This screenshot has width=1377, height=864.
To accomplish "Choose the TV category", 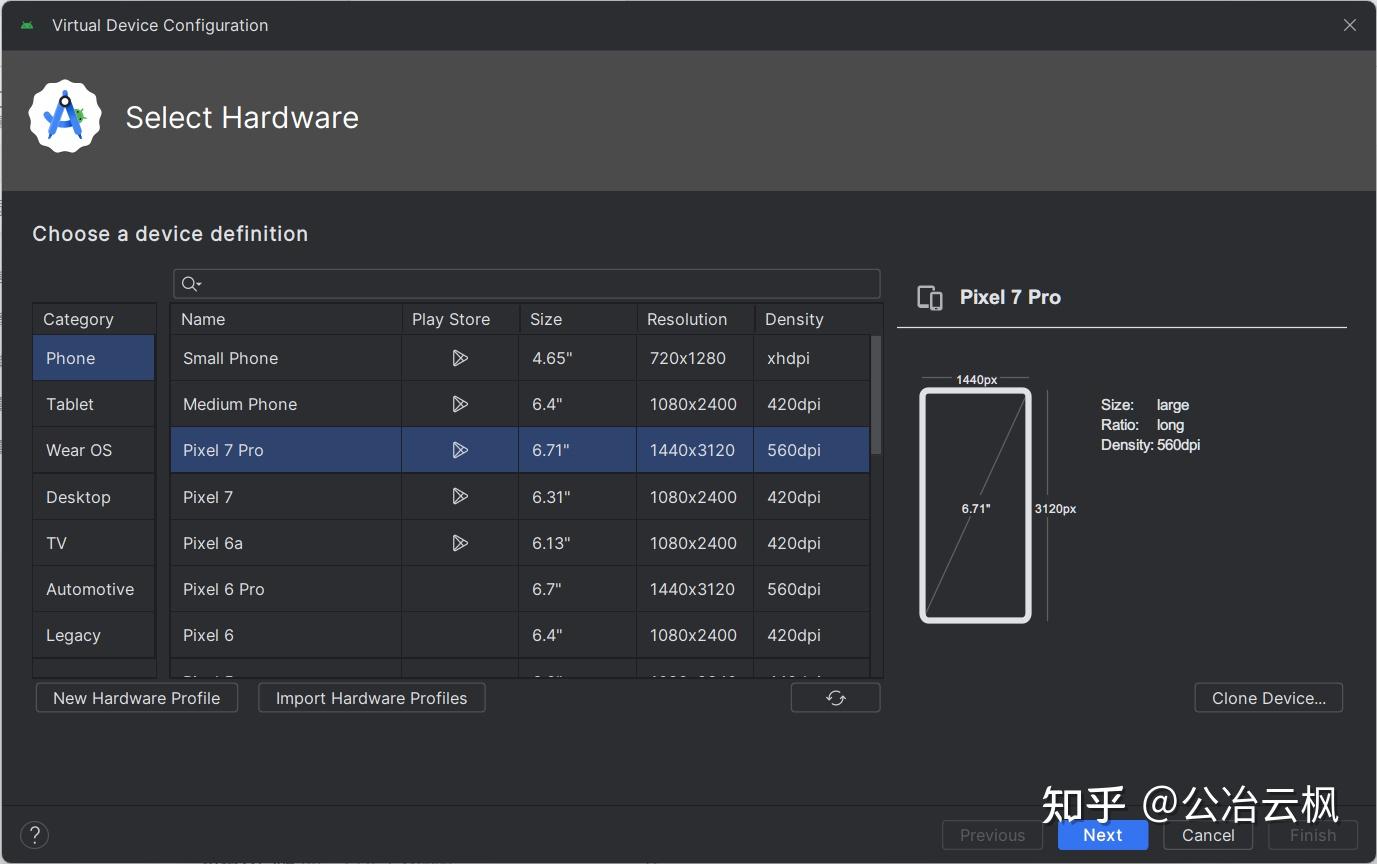I will (94, 543).
